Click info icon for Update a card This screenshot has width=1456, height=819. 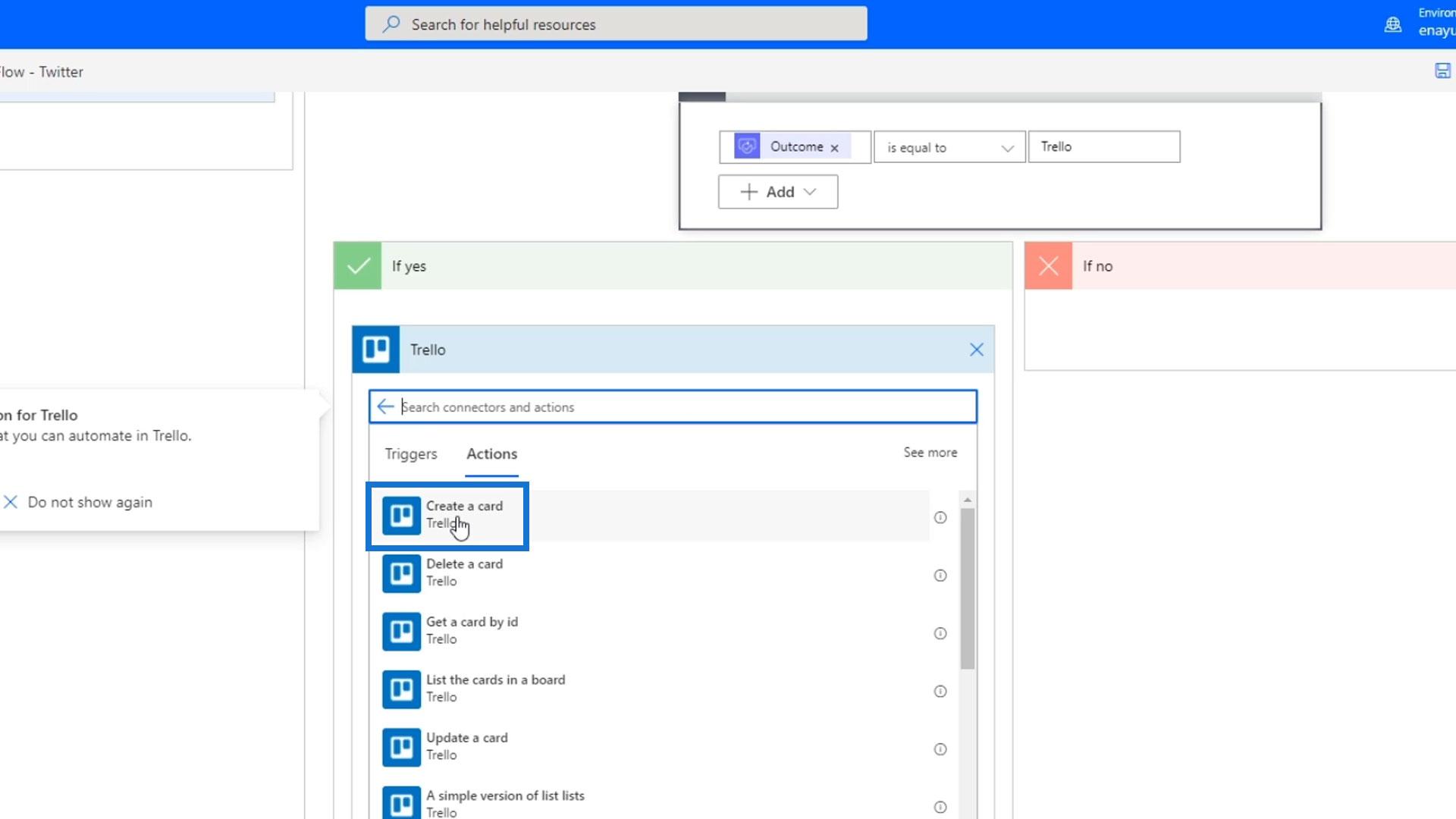coord(940,749)
